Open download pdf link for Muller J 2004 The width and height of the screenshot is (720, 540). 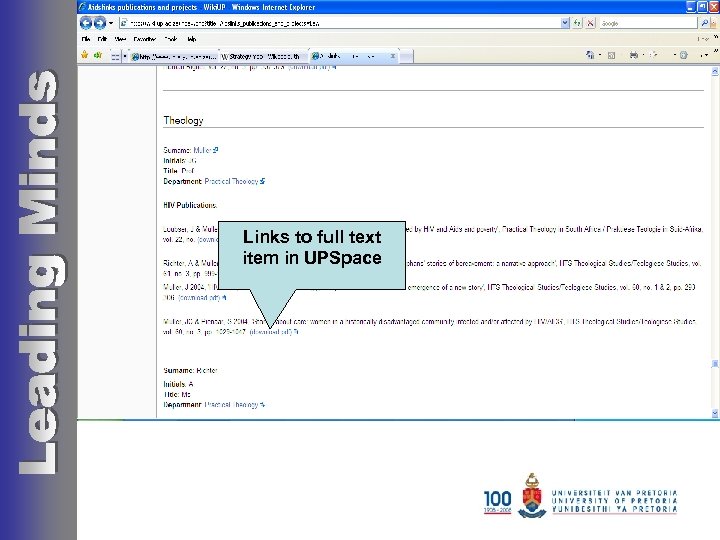tap(201, 298)
